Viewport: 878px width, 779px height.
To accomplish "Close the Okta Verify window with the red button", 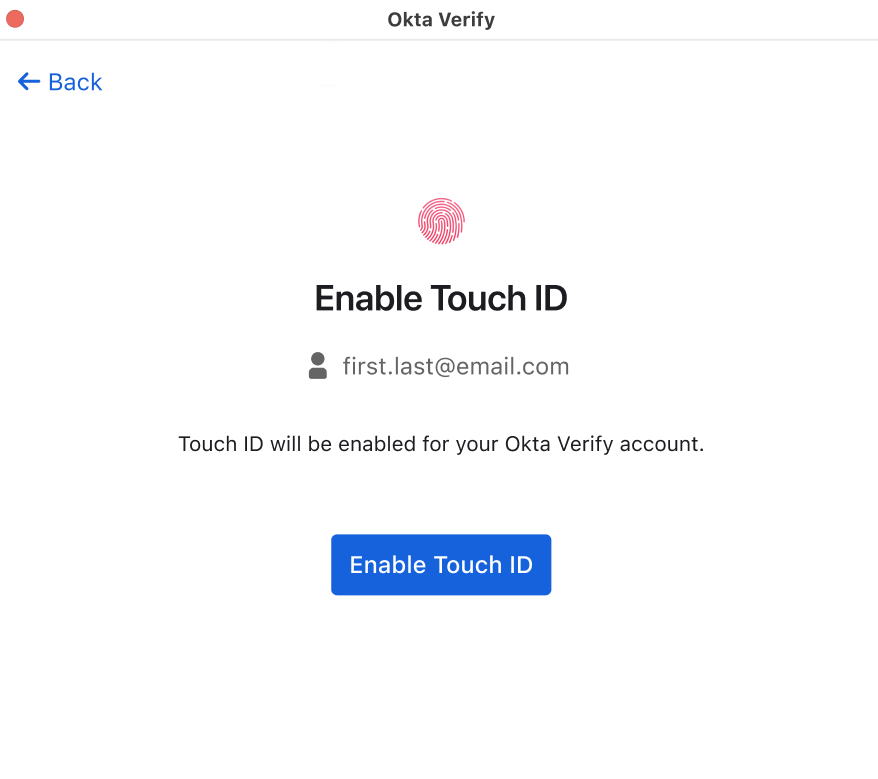I will click(15, 19).
